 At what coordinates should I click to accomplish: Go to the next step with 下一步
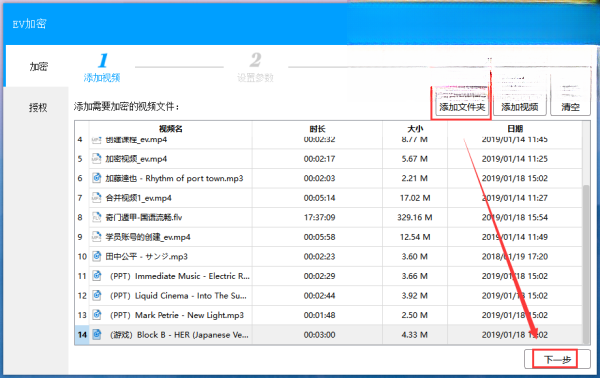pos(557,359)
